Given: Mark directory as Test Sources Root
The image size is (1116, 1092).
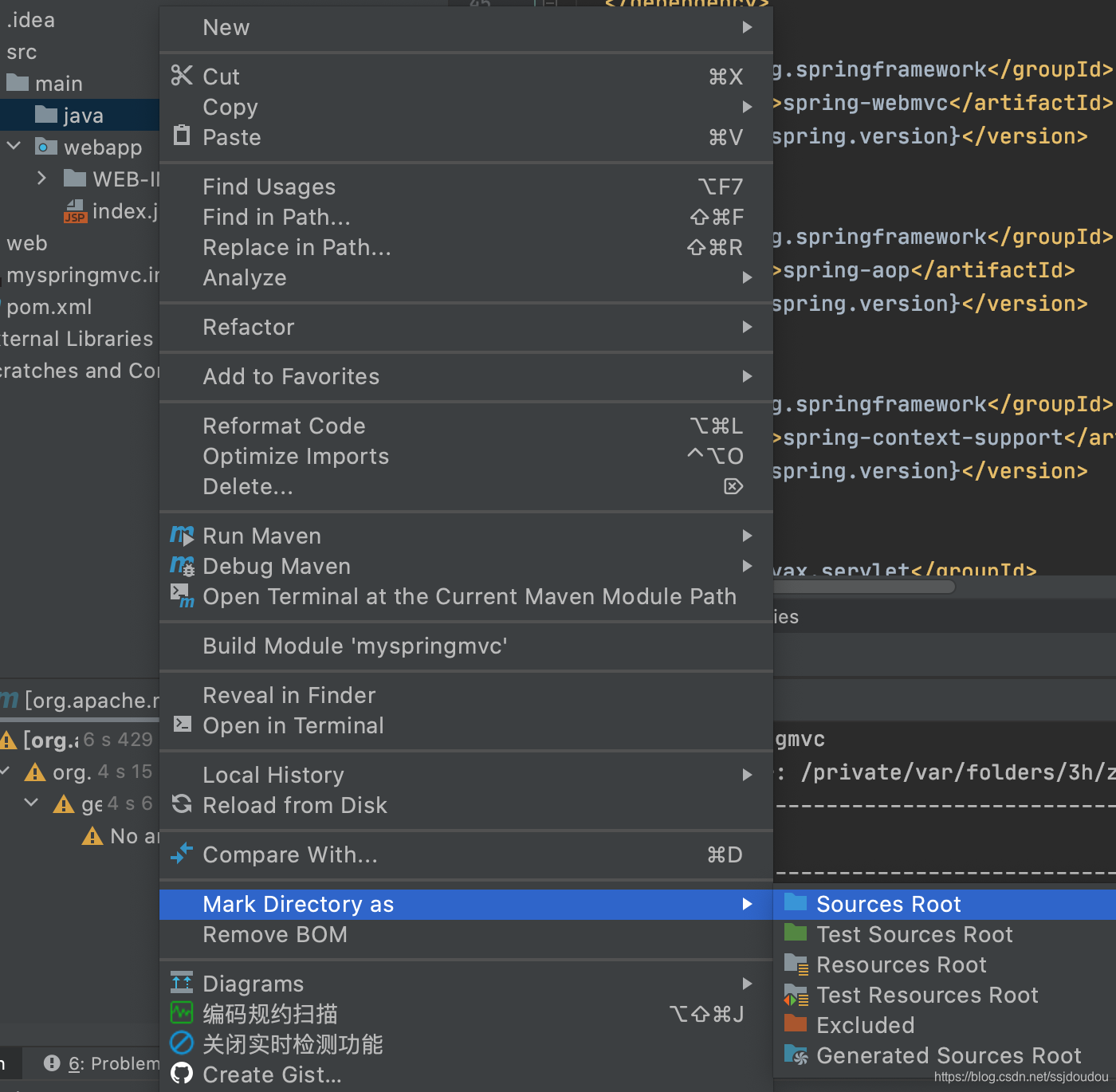Looking at the screenshot, I should [945, 934].
